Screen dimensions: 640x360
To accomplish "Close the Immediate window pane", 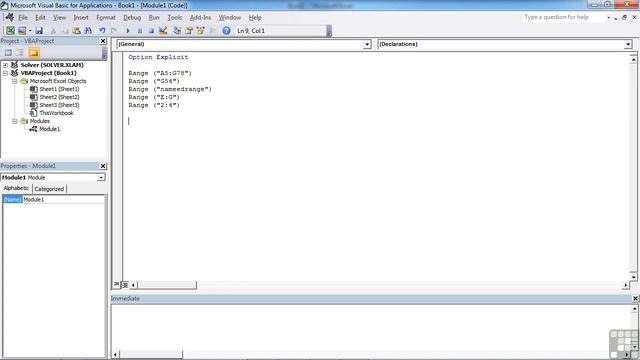I will click(635, 299).
